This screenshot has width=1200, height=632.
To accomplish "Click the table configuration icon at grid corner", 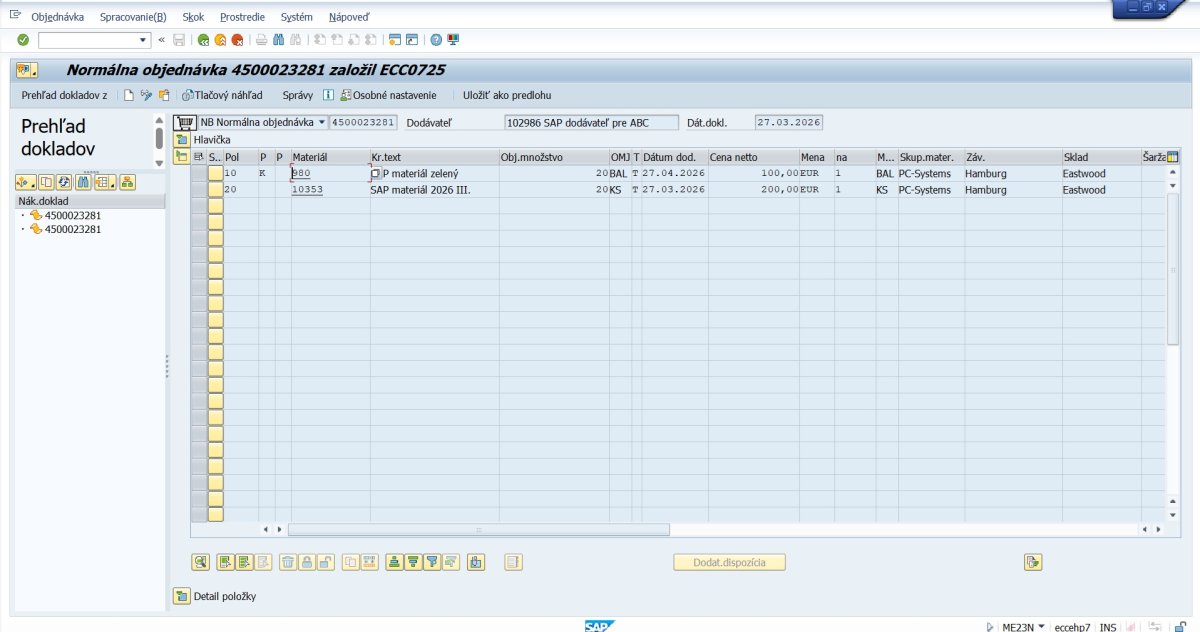I will click(1173, 157).
